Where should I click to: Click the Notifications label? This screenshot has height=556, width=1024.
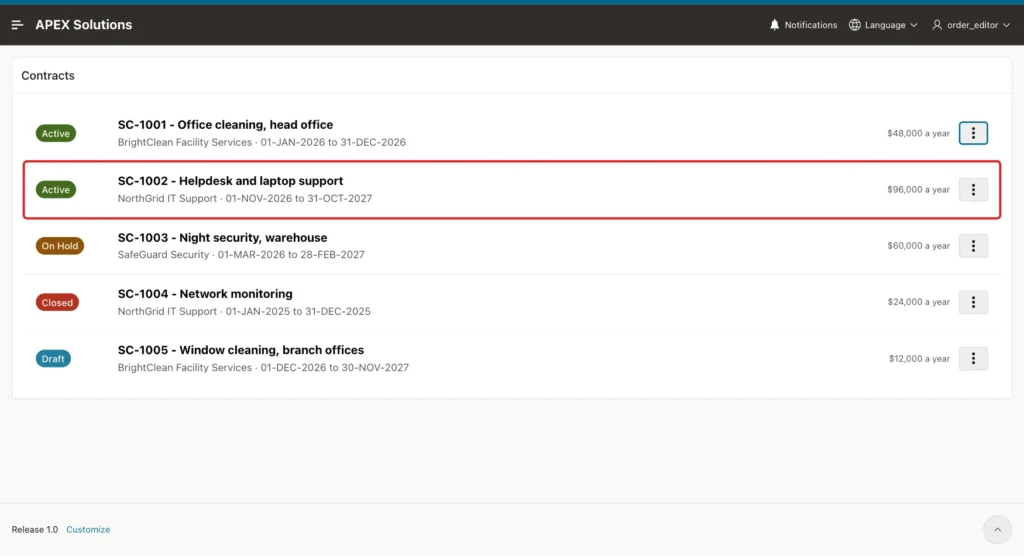click(810, 25)
